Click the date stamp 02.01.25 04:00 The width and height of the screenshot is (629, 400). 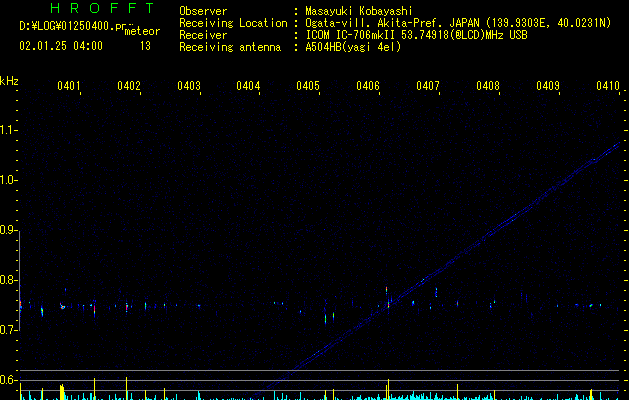61,46
